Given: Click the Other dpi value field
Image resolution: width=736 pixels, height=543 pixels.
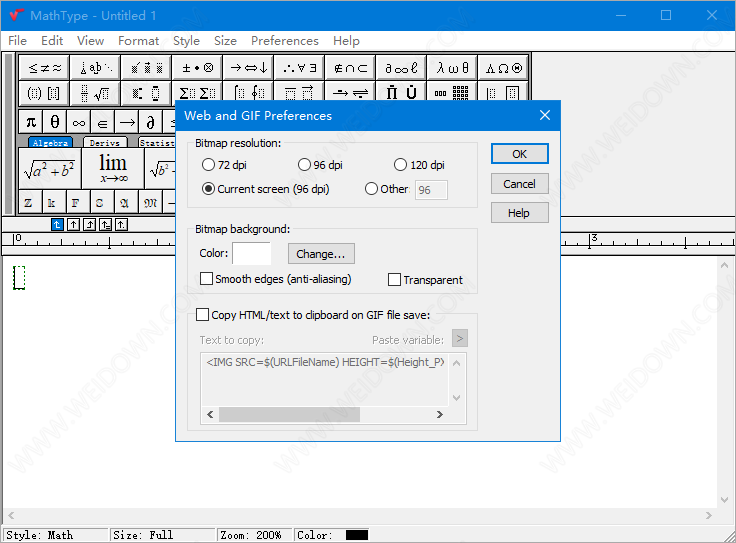Looking at the screenshot, I should pos(431,190).
